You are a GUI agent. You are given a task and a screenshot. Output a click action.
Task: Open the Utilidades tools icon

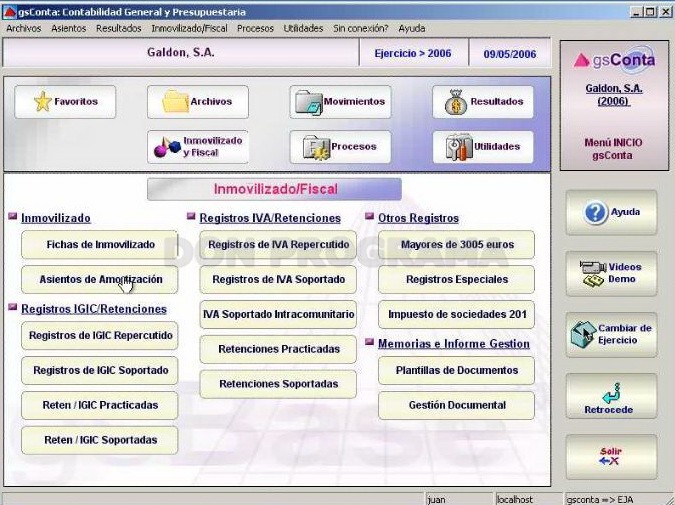pyautogui.click(x=483, y=147)
